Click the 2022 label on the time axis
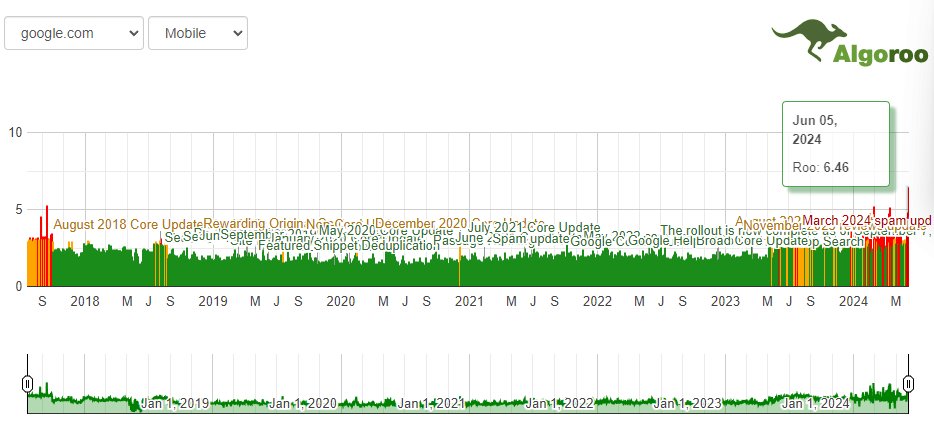This screenshot has height=432, width=934. click(597, 302)
